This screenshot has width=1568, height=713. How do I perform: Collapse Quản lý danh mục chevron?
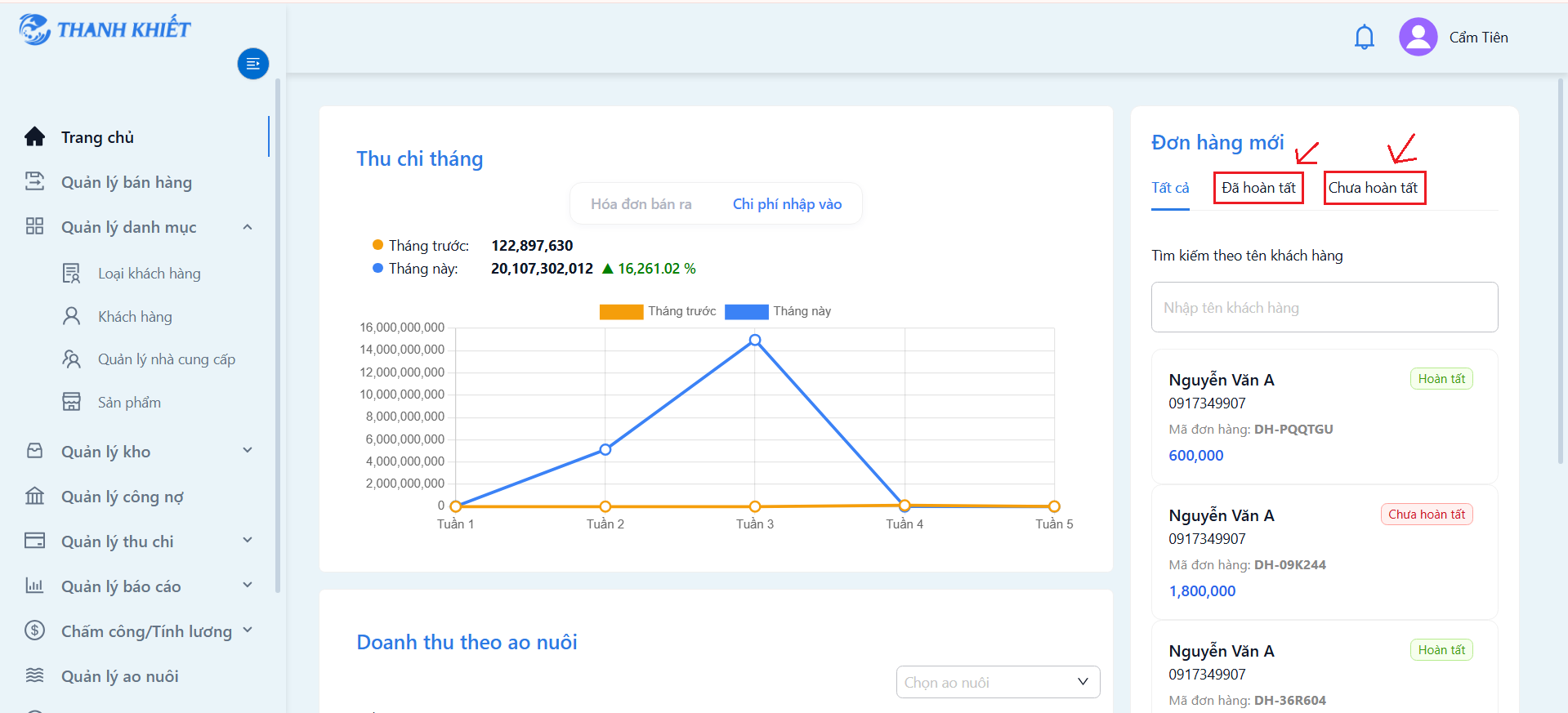[248, 227]
